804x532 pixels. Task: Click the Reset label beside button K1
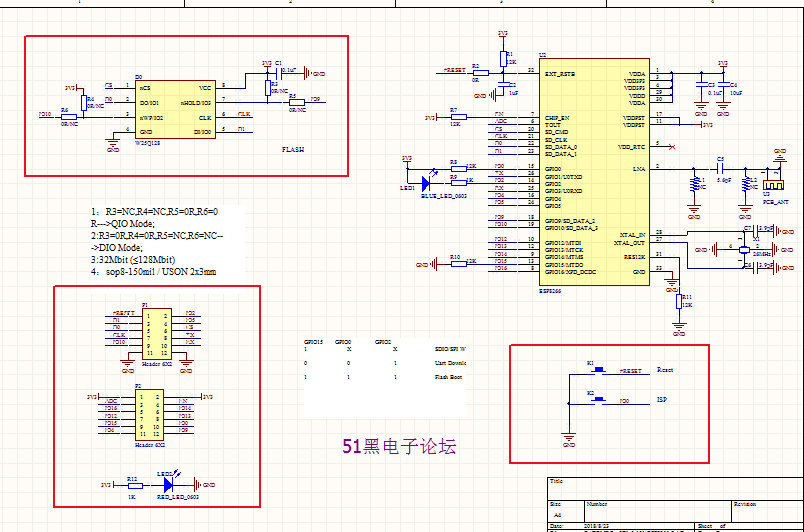pos(665,370)
